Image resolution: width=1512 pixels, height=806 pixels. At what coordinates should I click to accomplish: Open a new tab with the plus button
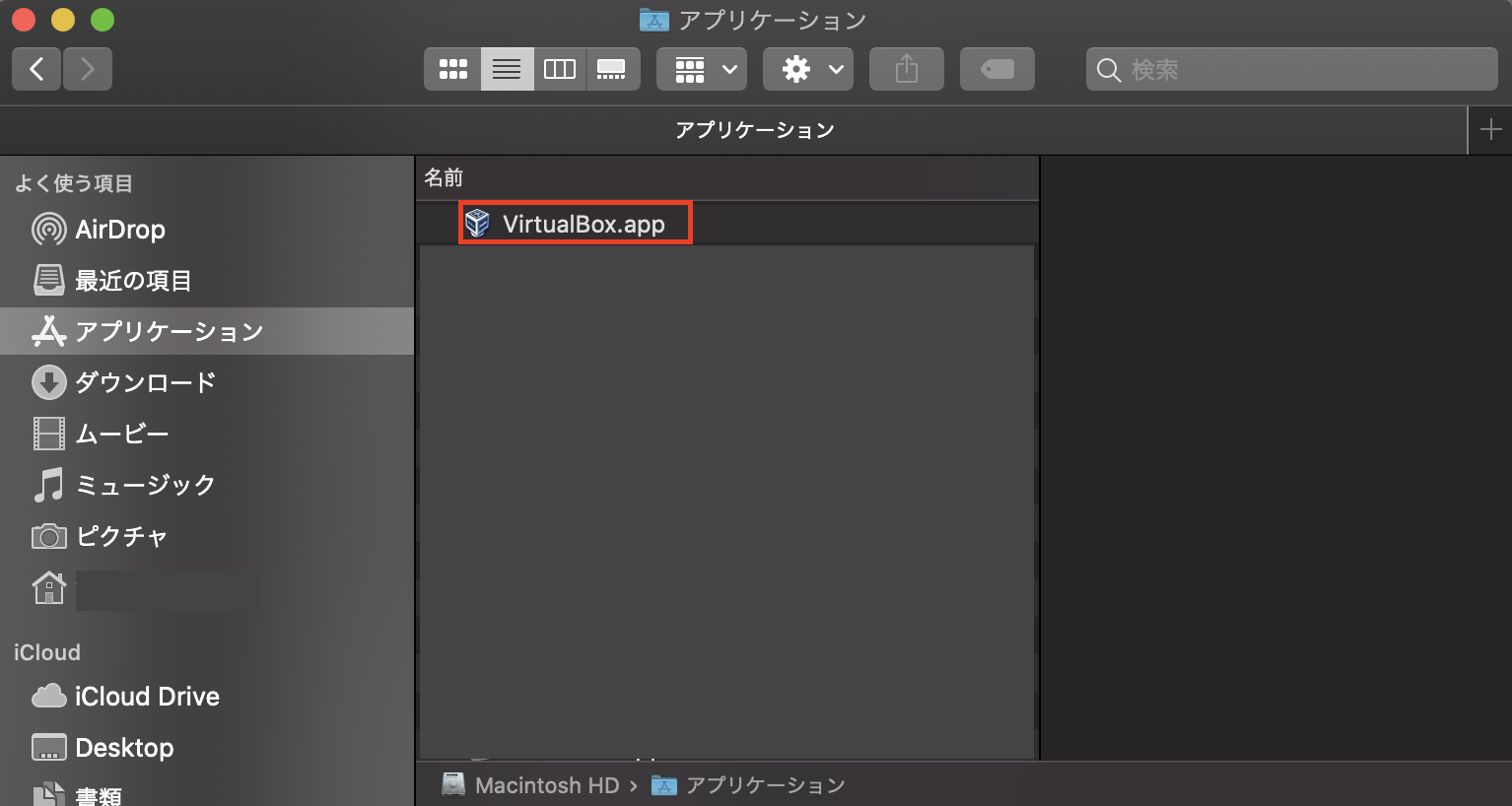tap(1492, 129)
